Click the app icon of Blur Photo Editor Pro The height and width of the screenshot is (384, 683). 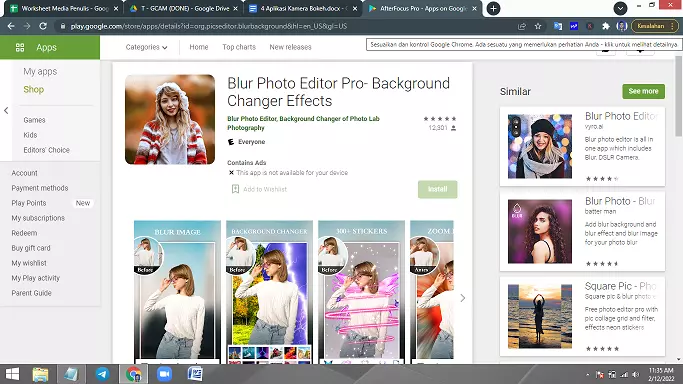pos(170,119)
